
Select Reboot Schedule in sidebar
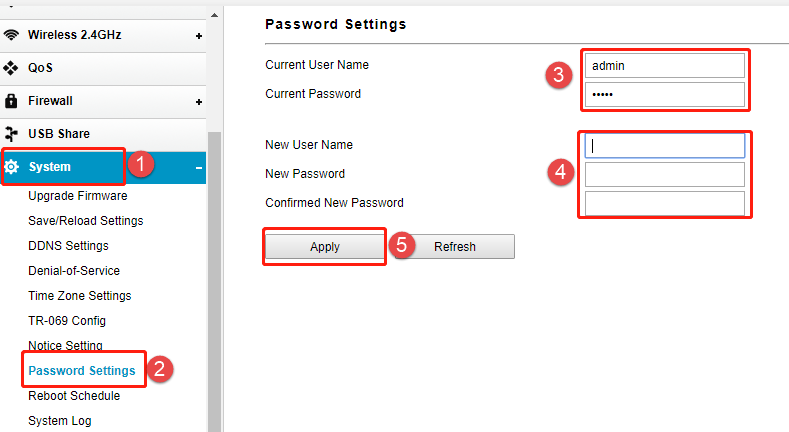pyautogui.click(x=74, y=396)
